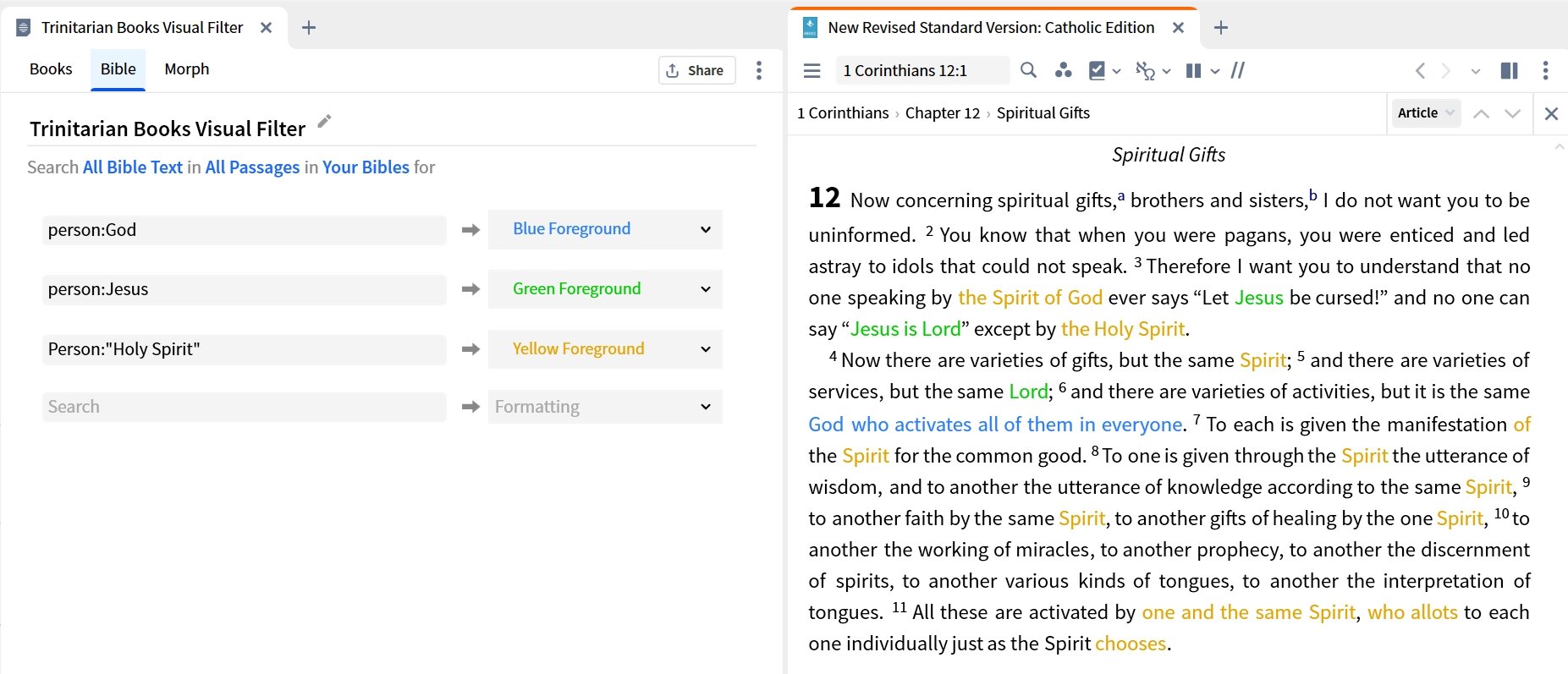Open the Yellow Foreground formatting dropdown

click(605, 348)
